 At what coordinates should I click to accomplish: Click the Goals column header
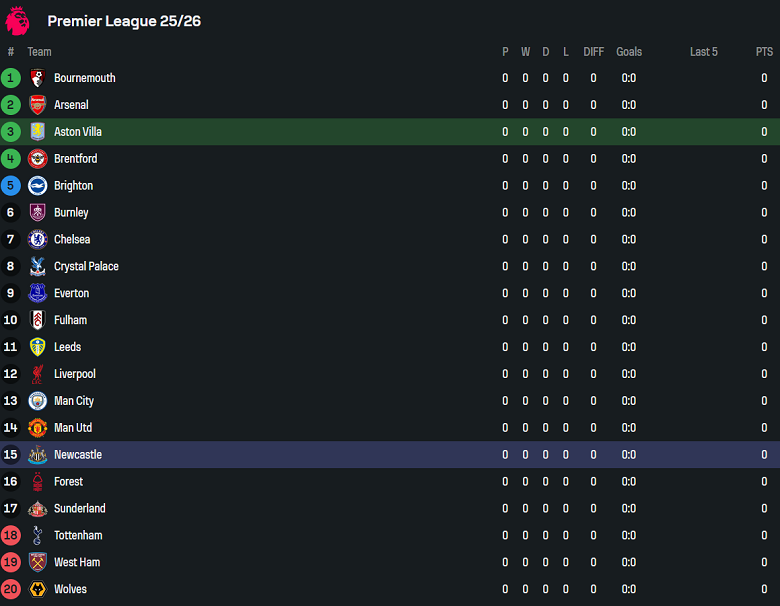pyautogui.click(x=629, y=52)
